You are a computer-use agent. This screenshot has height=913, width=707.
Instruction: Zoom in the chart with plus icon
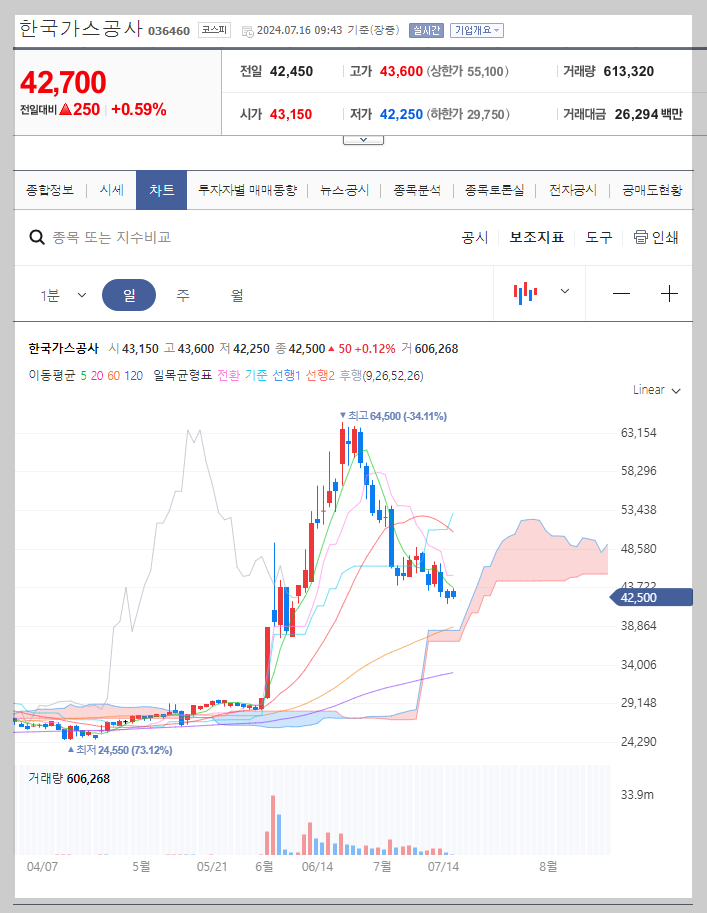pyautogui.click(x=669, y=293)
